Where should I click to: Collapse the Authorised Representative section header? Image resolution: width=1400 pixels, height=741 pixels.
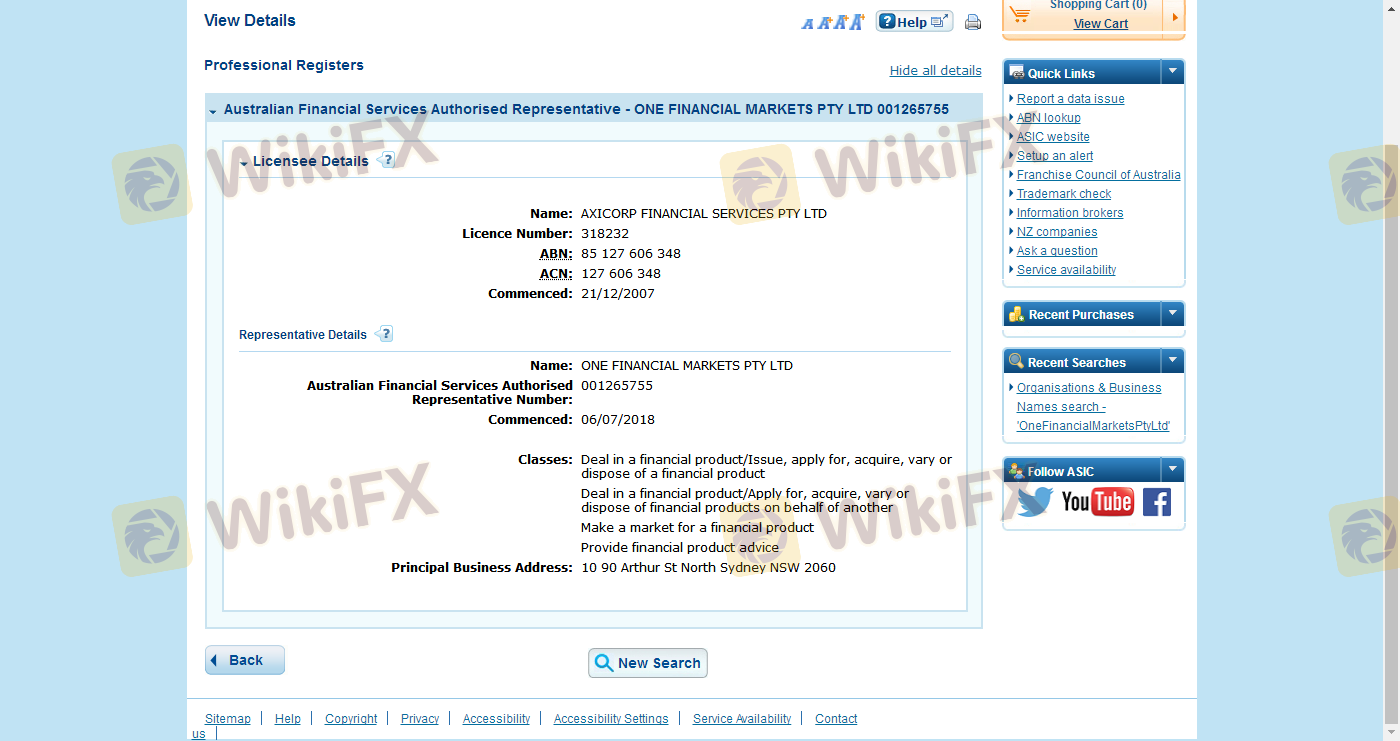click(x=213, y=111)
